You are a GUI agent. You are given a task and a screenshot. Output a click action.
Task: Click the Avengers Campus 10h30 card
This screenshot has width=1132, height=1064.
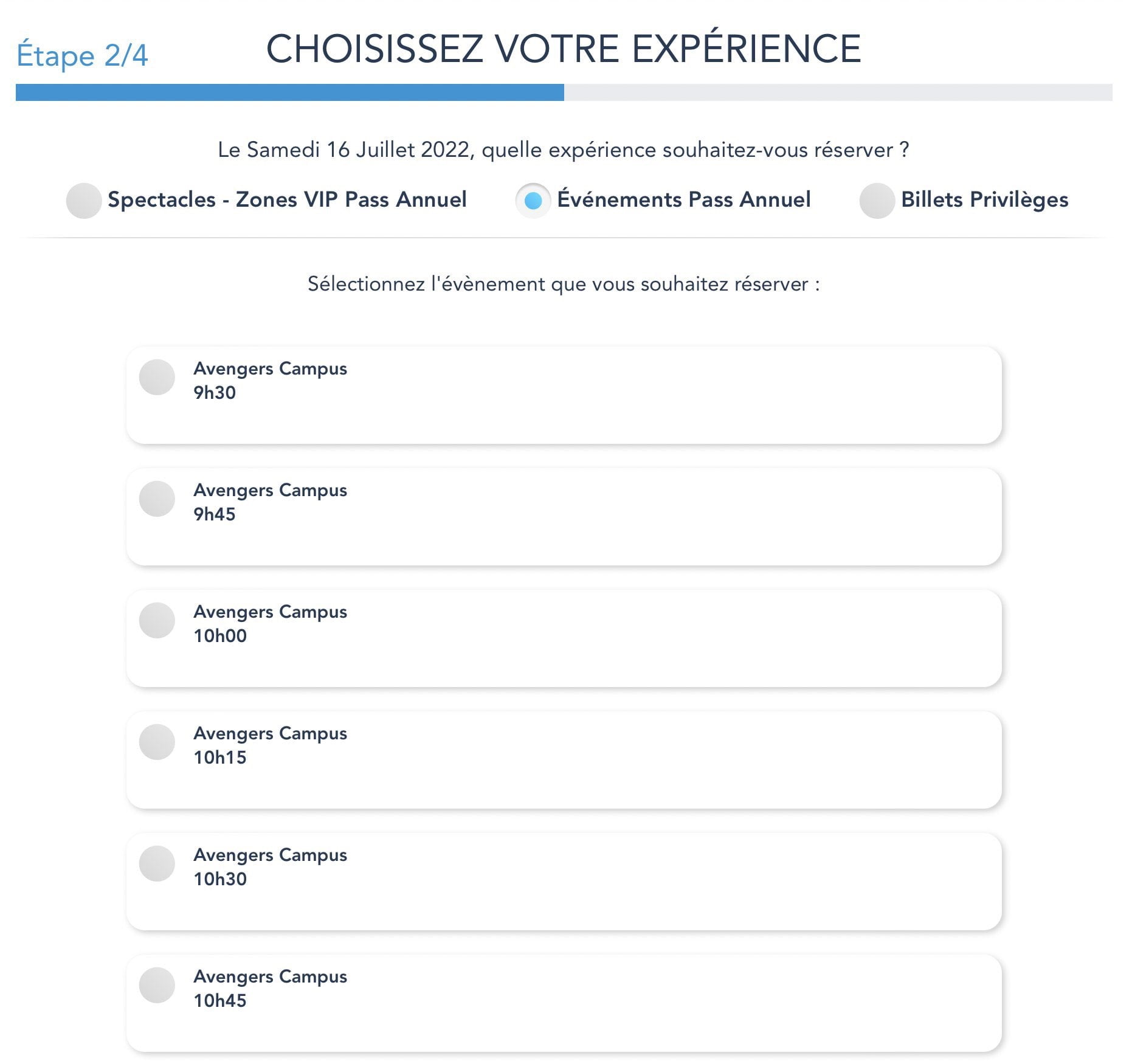(x=564, y=882)
